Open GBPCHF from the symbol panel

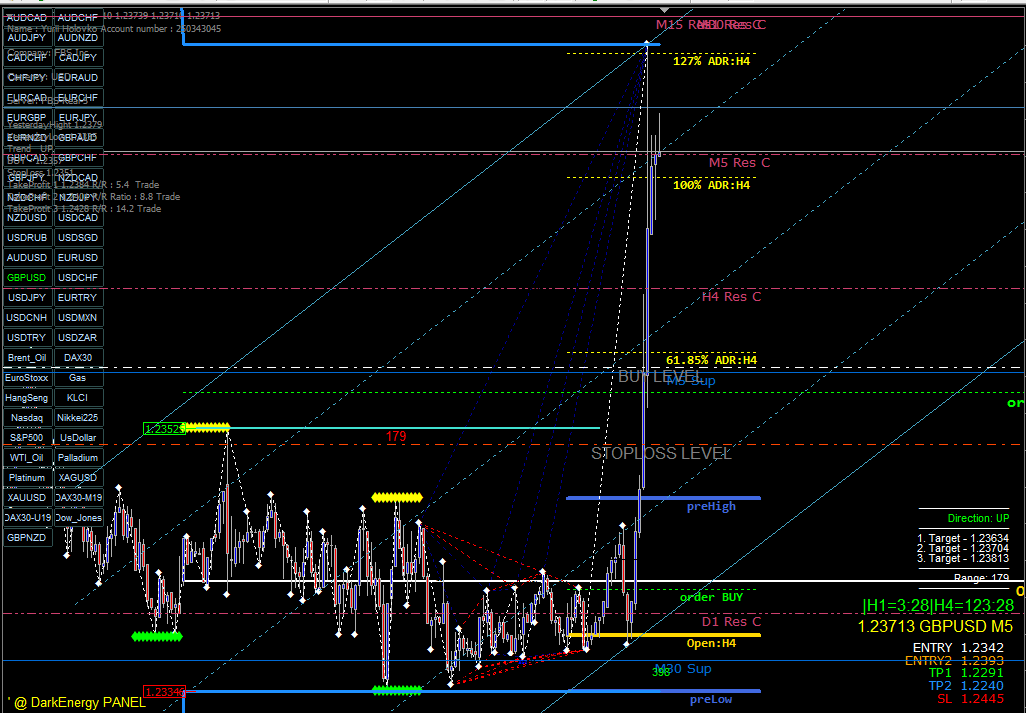(79, 158)
